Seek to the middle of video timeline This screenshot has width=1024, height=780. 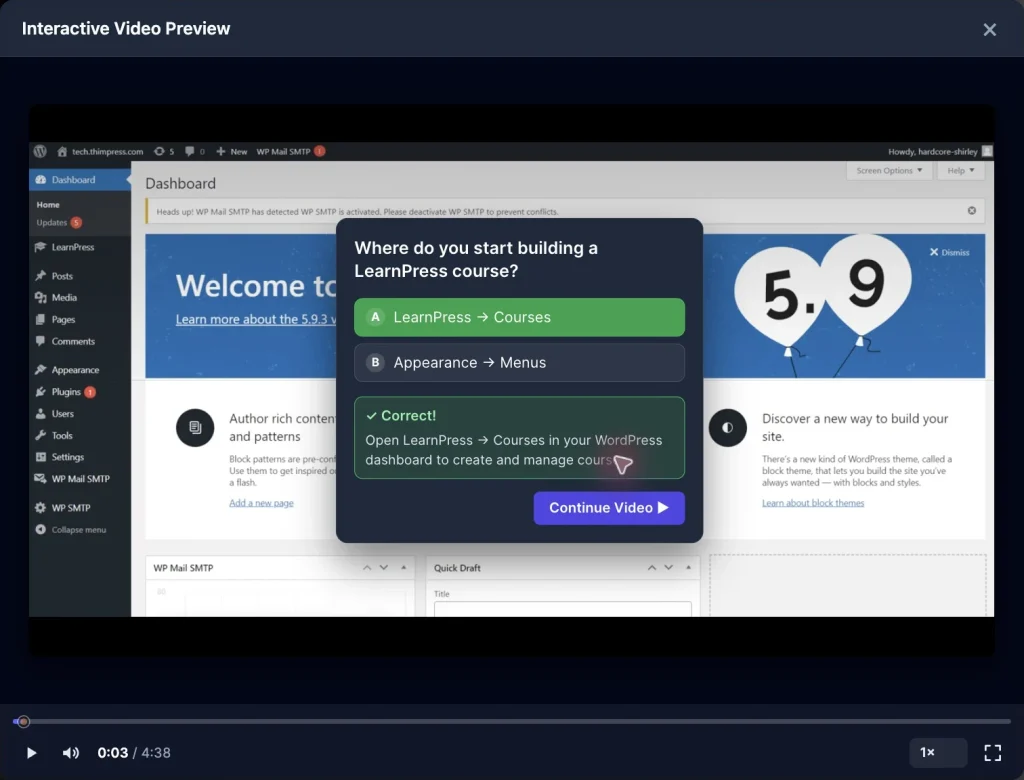(x=512, y=722)
